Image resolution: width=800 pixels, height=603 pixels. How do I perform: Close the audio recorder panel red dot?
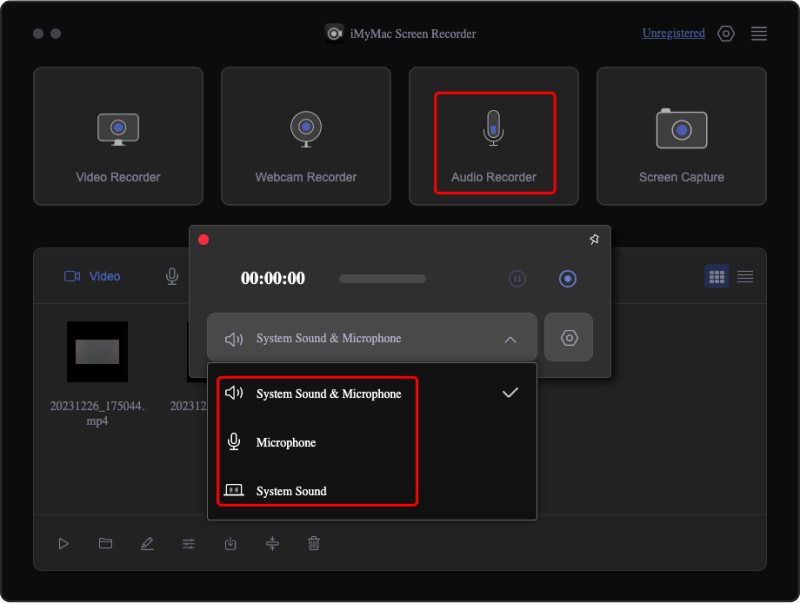click(x=204, y=240)
